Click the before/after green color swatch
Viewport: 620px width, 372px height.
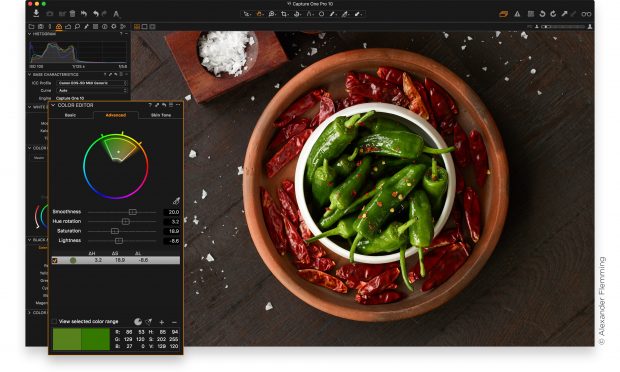pyautogui.click(x=81, y=339)
